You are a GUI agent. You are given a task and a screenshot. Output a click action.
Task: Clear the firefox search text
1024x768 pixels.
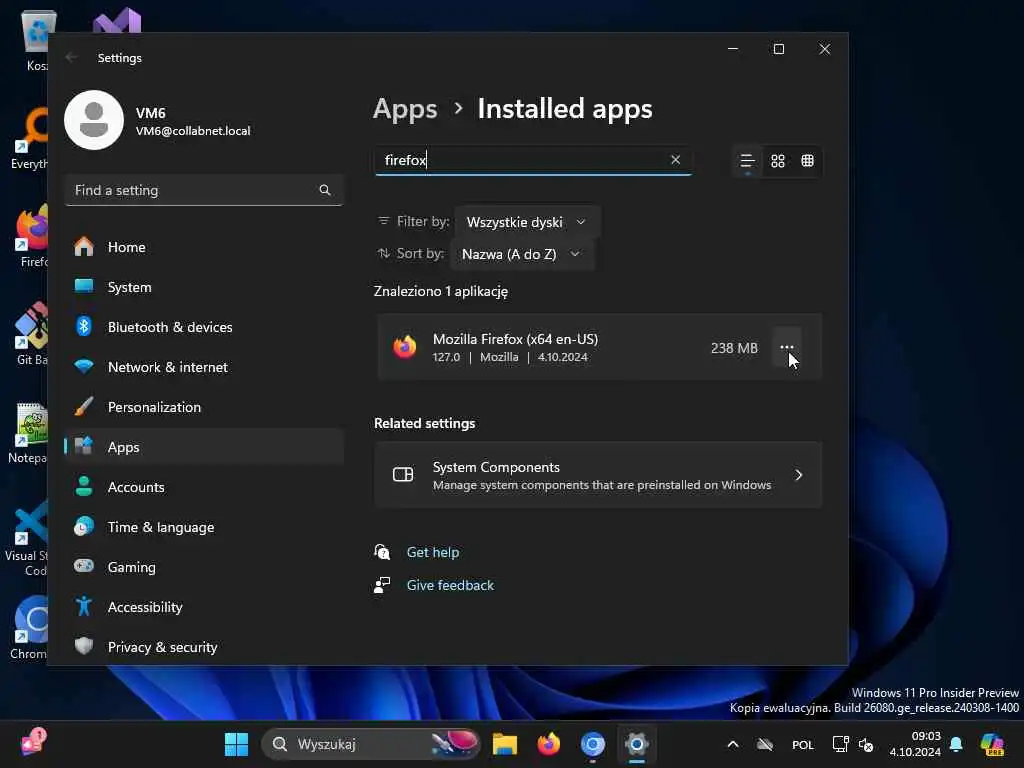tap(675, 160)
